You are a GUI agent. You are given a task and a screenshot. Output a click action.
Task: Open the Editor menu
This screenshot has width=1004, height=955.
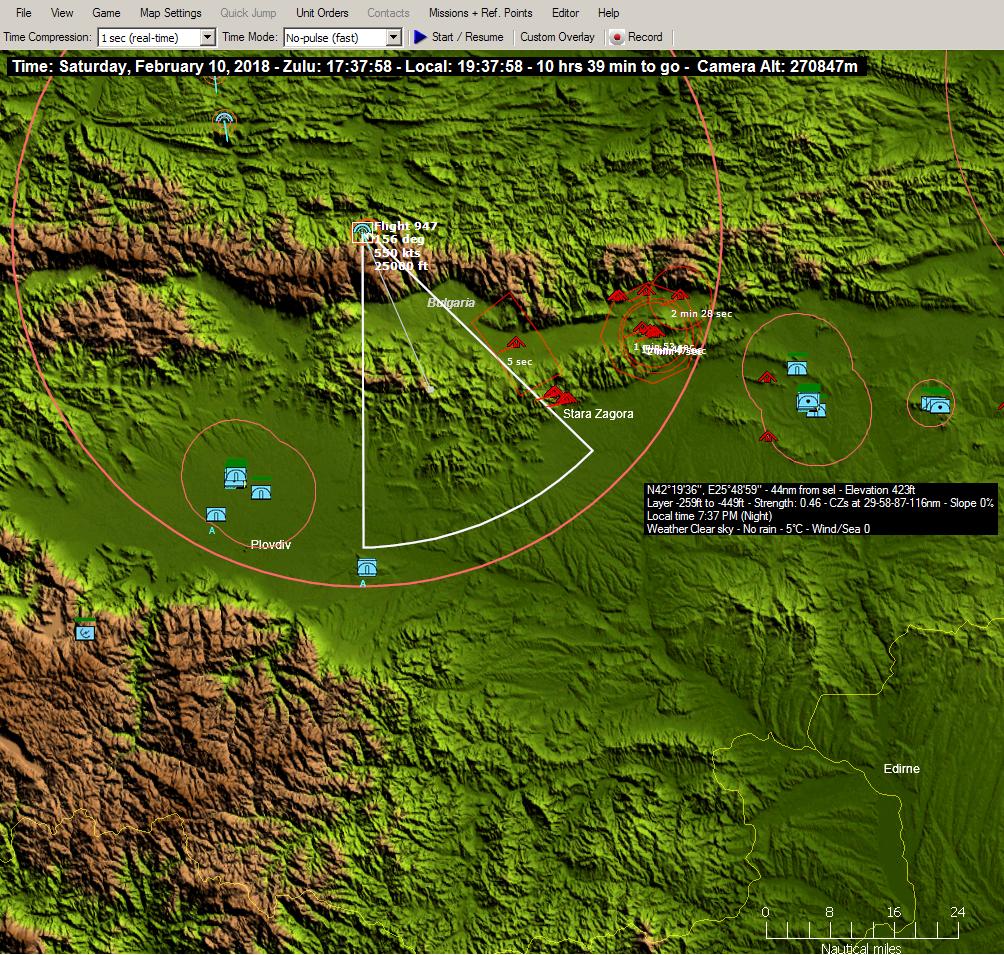pyautogui.click(x=565, y=13)
